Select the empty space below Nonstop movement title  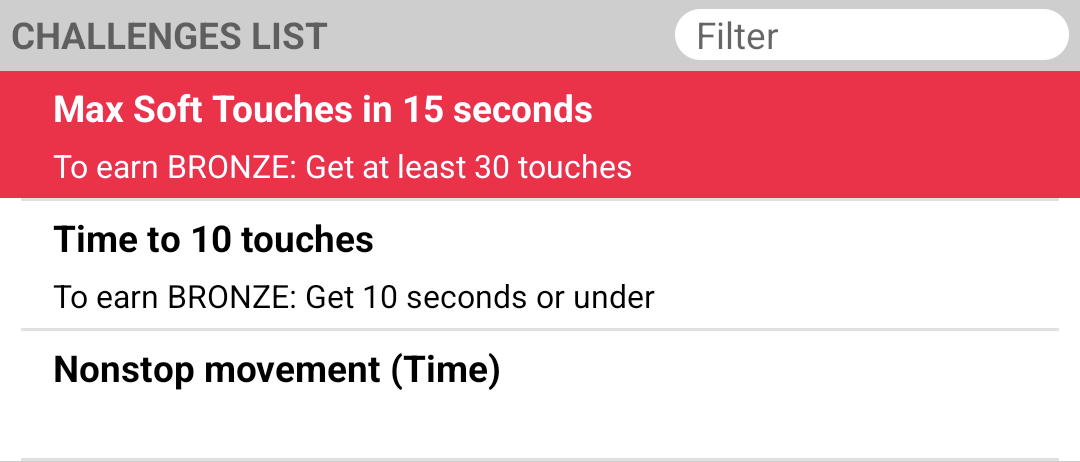click(540, 427)
